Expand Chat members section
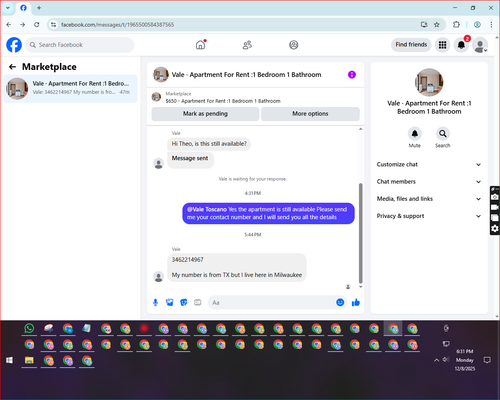This screenshot has height=400, width=500. click(x=429, y=182)
